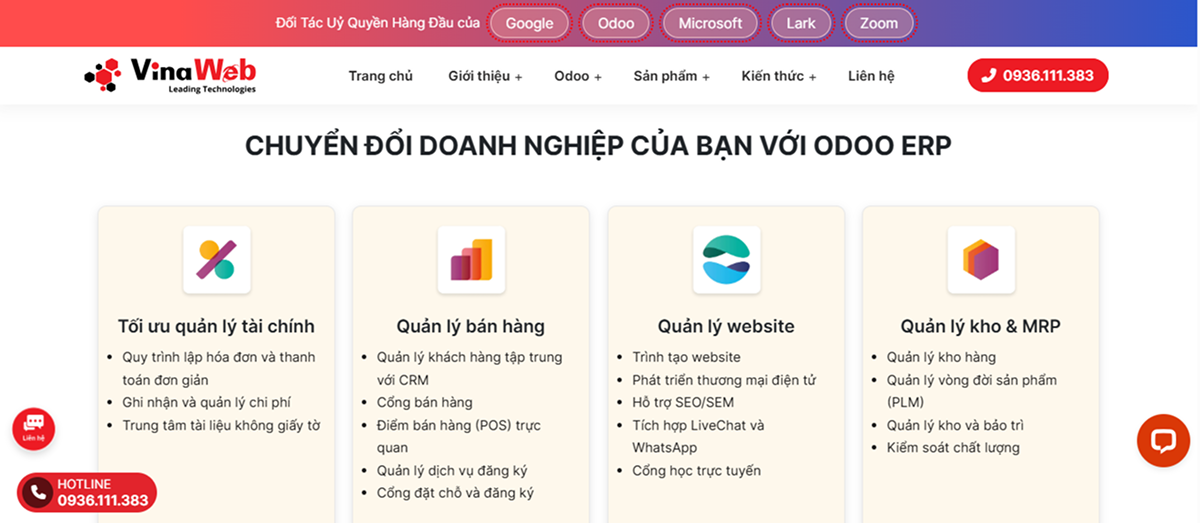This screenshot has width=1200, height=523.
Task: Select the Google partner pill
Action: pyautogui.click(x=529, y=23)
